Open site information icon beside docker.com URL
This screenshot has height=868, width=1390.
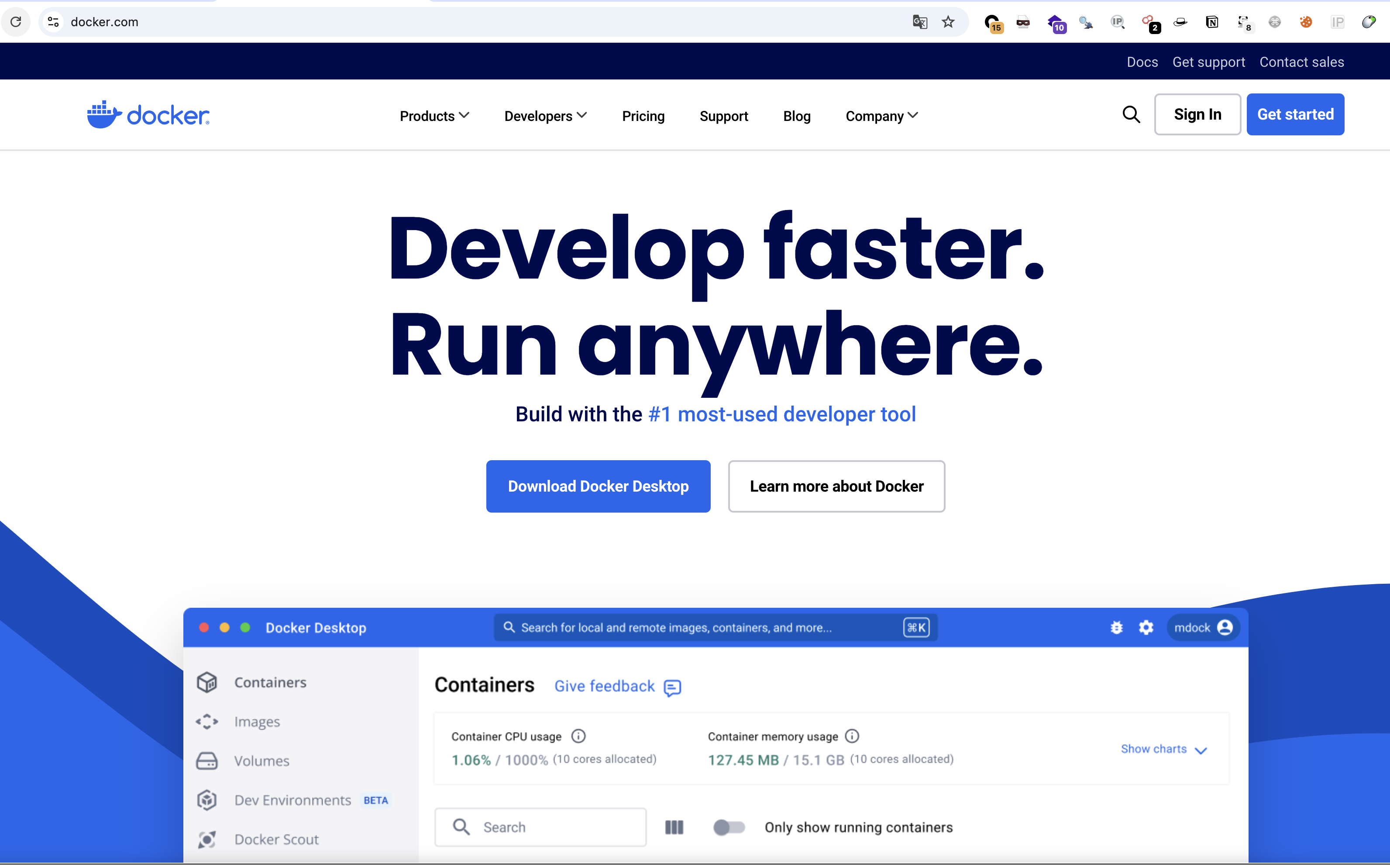[53, 22]
